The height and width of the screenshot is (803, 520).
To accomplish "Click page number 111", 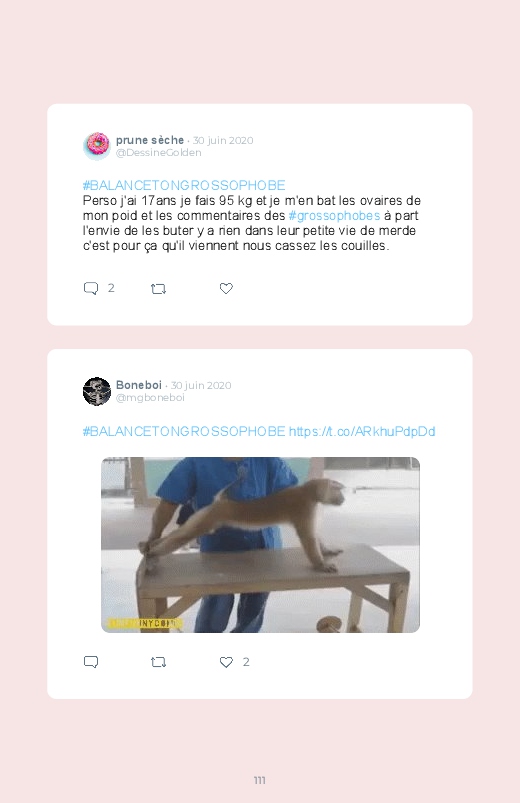I will [x=260, y=780].
